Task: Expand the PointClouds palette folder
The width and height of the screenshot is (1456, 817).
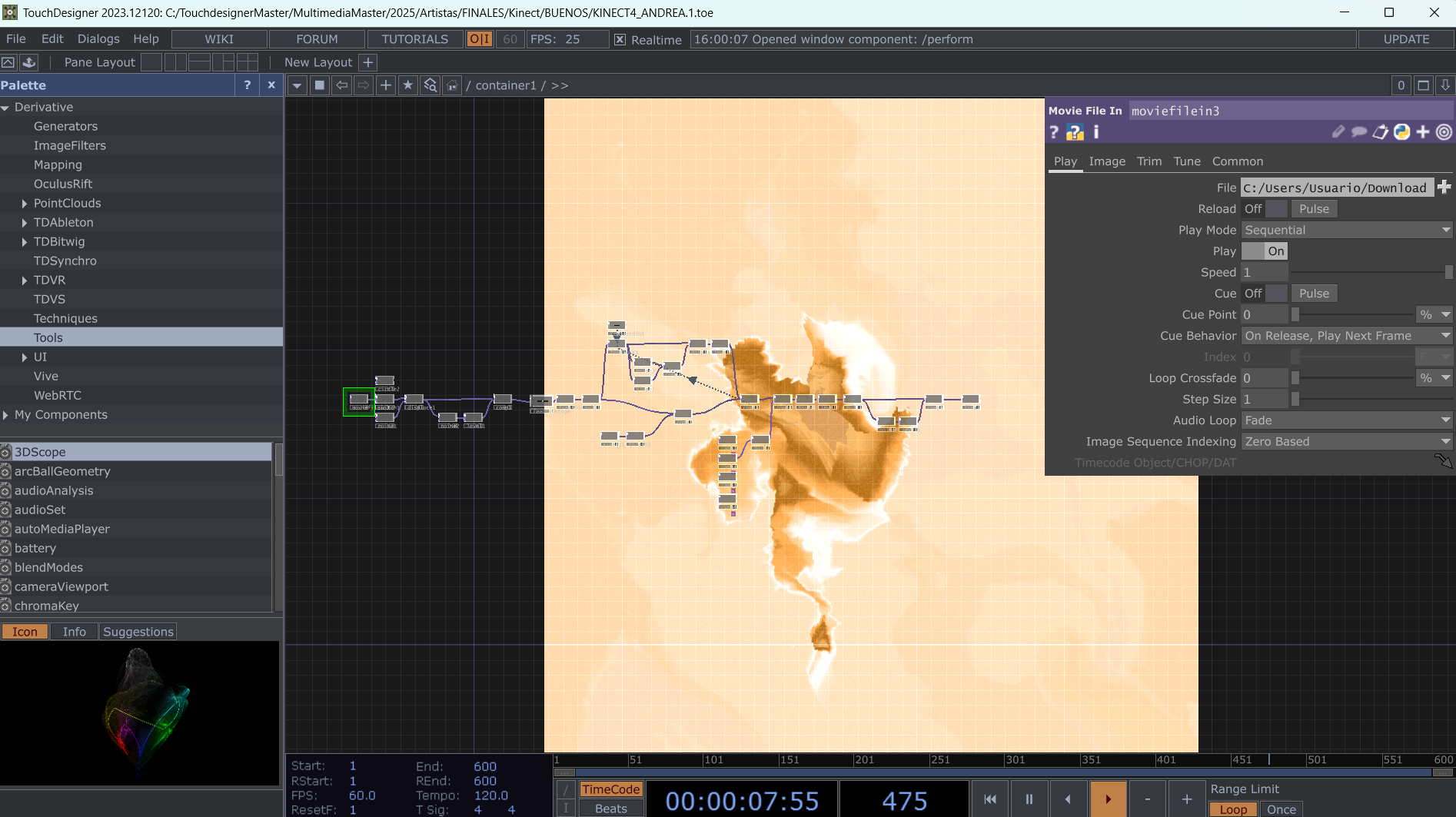Action: 25,204
